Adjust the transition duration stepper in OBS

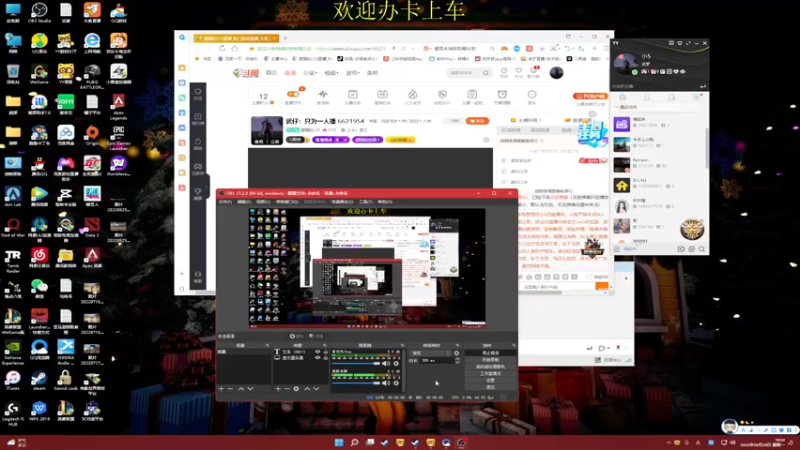[457, 360]
